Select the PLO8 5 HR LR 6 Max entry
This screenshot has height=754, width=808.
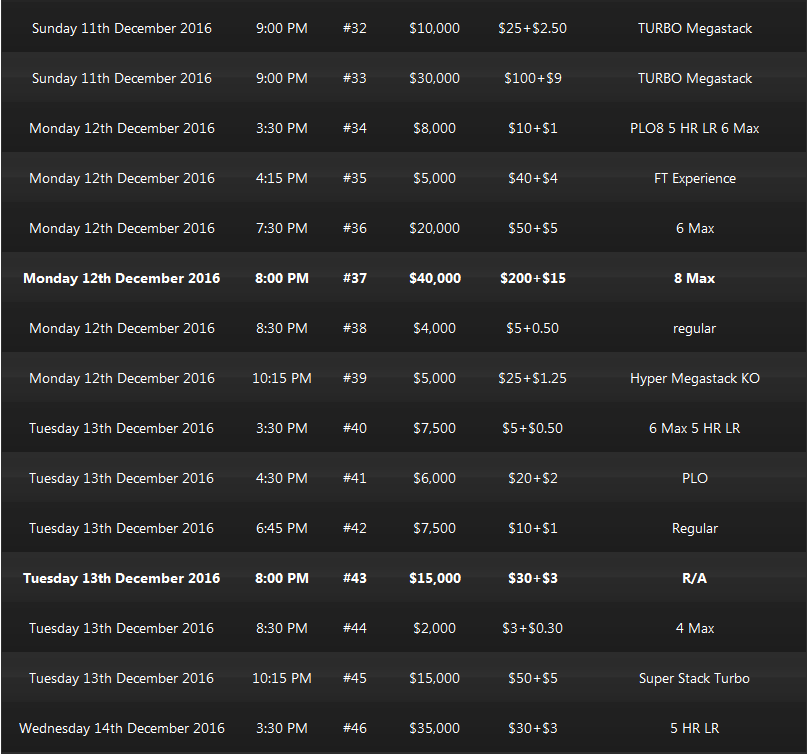pyautogui.click(x=694, y=128)
